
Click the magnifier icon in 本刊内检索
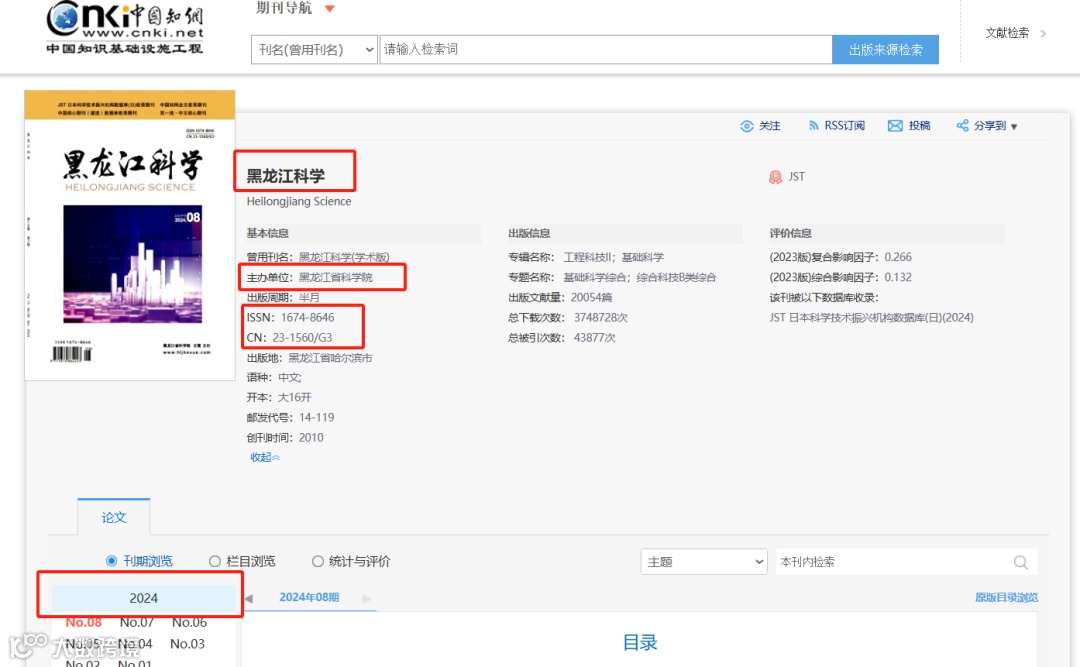(1021, 562)
